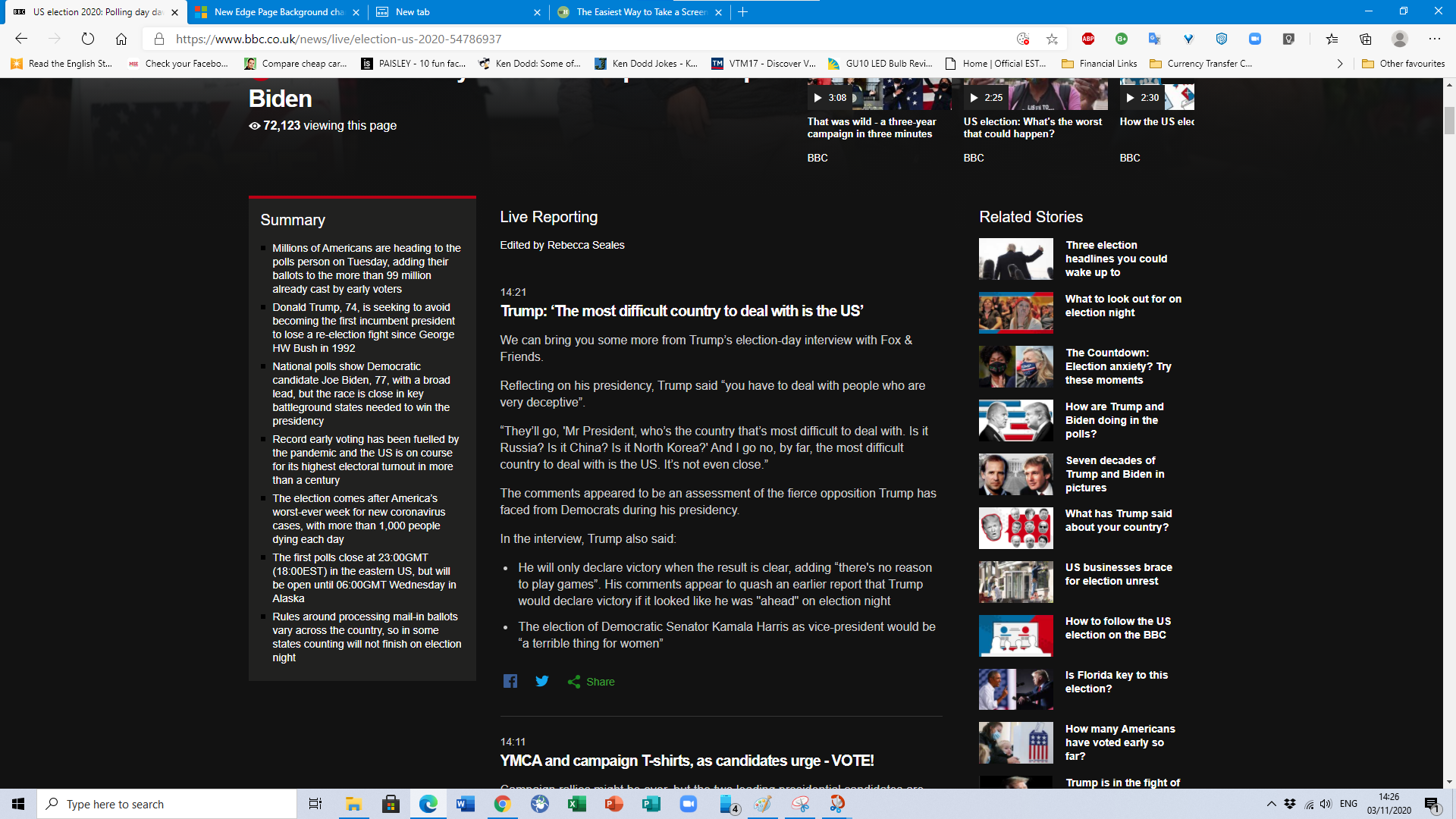Viewport: 1456px width, 819px height.
Task: Open Excel from the taskbar
Action: (x=577, y=804)
